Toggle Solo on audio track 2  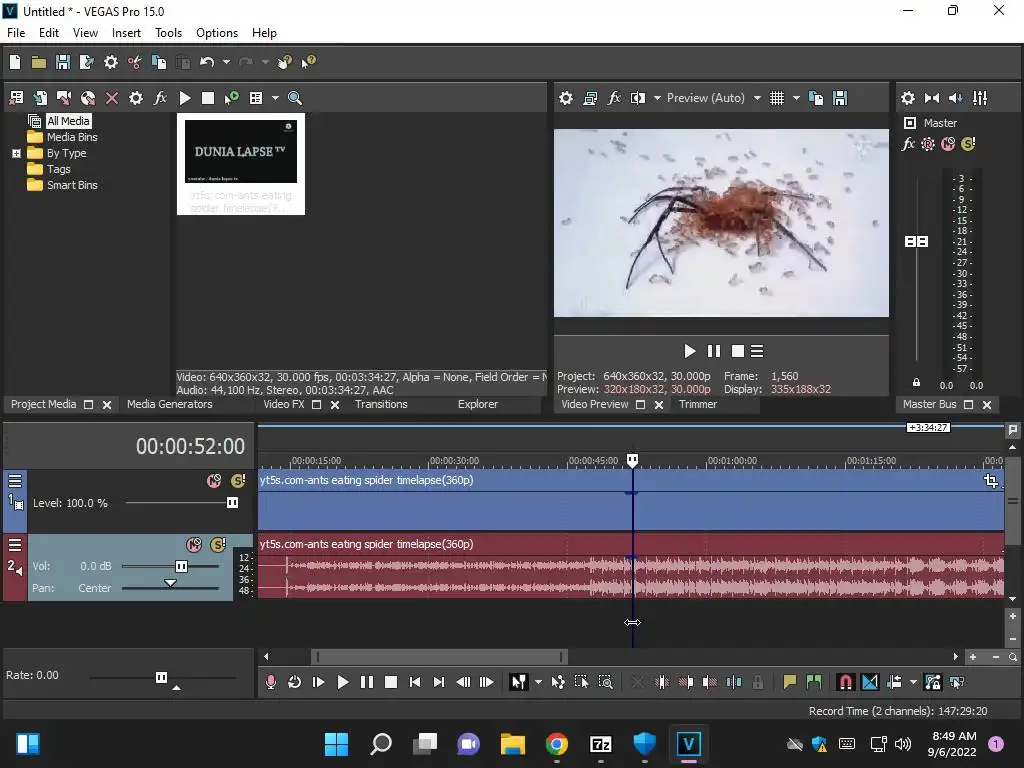[x=218, y=545]
